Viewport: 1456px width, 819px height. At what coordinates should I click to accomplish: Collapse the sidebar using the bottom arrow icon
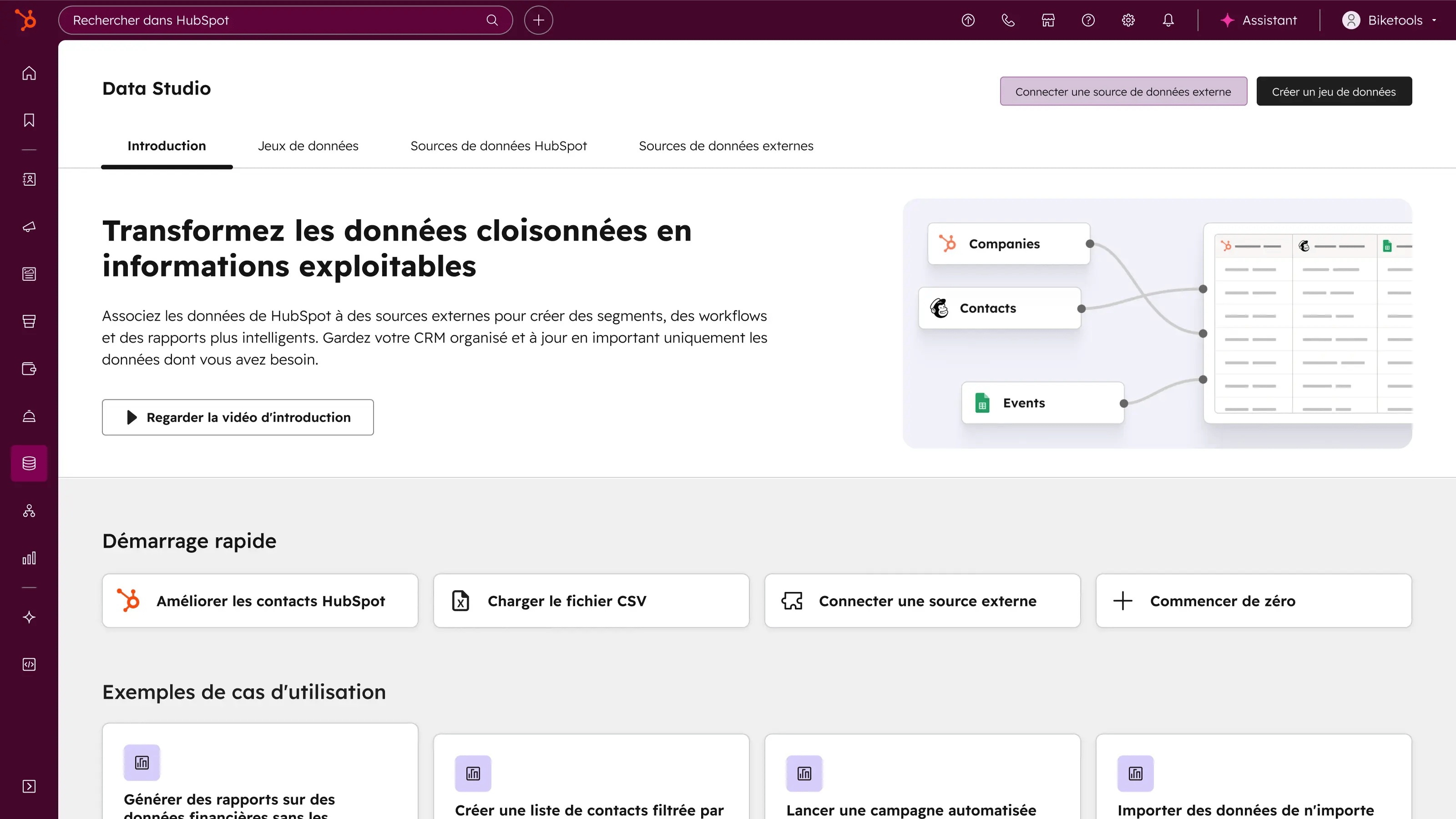point(28,786)
